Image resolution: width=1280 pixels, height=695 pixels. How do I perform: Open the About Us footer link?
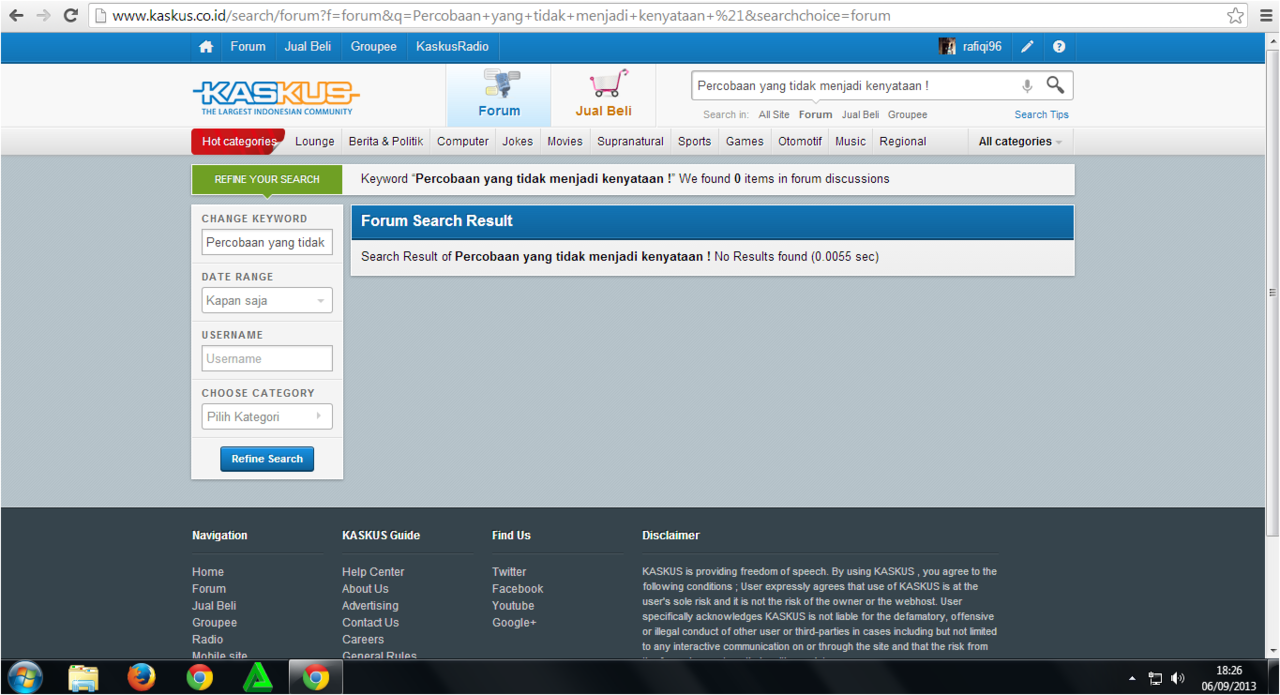point(365,589)
